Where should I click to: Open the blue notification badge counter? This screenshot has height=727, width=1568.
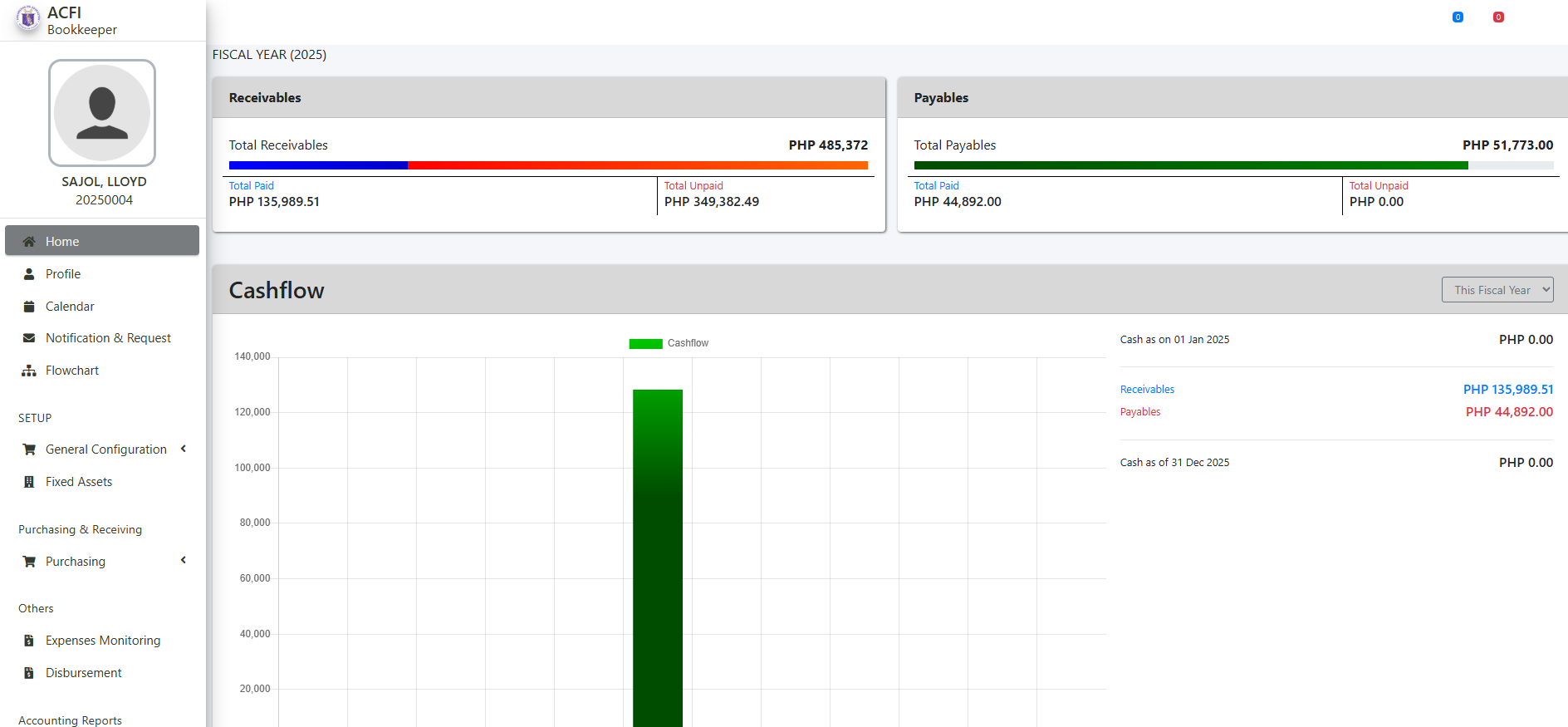1458,17
